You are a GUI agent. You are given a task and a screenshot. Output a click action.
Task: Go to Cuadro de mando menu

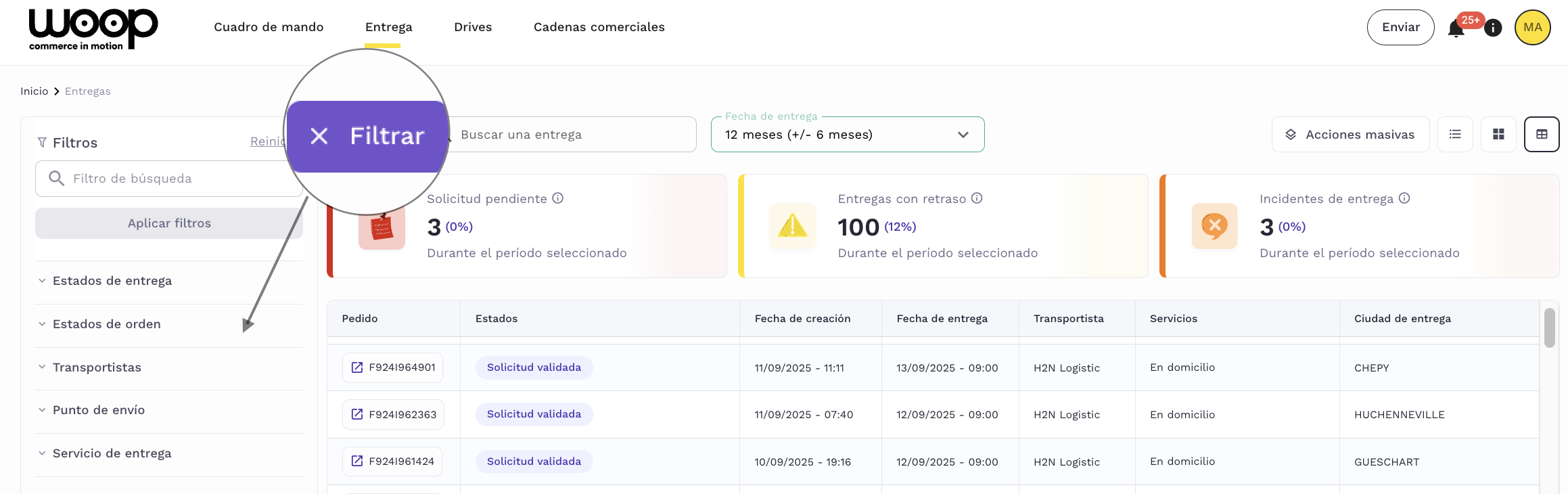point(269,27)
